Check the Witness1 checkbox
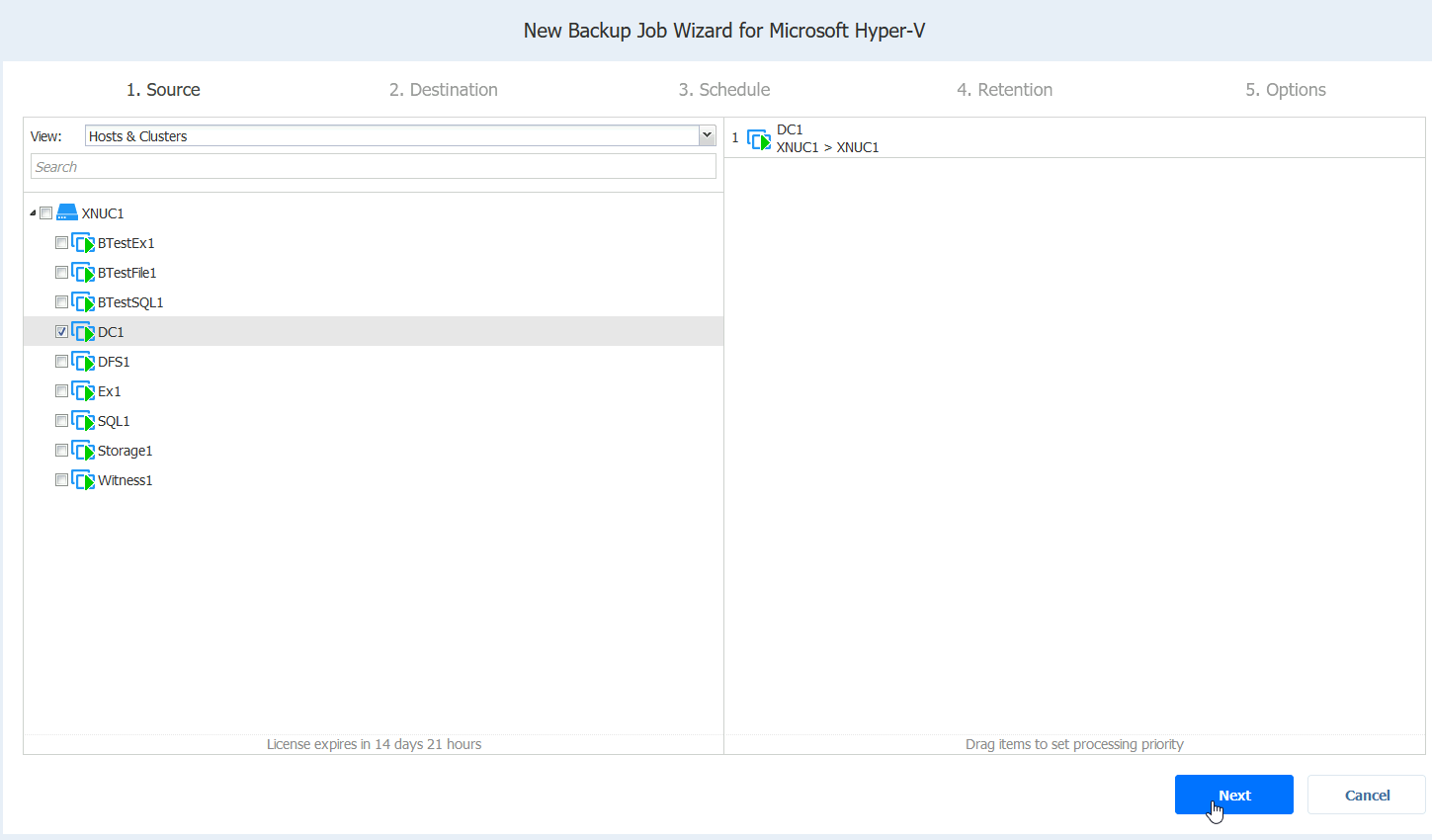This screenshot has width=1432, height=840. [61, 480]
